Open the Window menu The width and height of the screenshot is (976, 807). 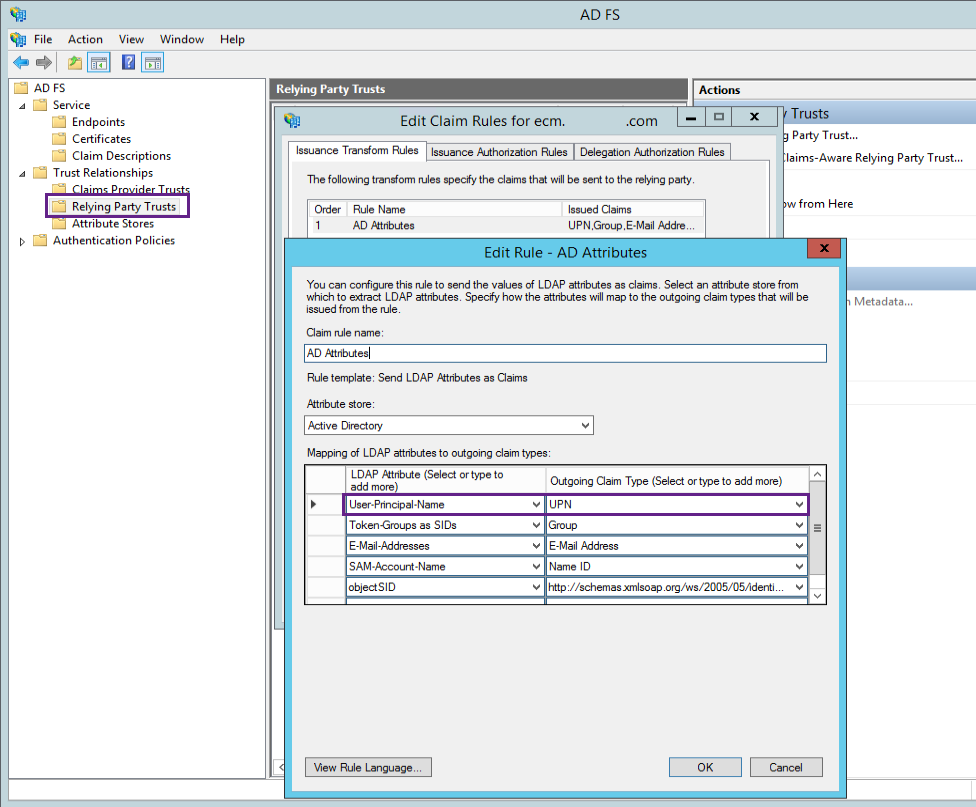182,39
